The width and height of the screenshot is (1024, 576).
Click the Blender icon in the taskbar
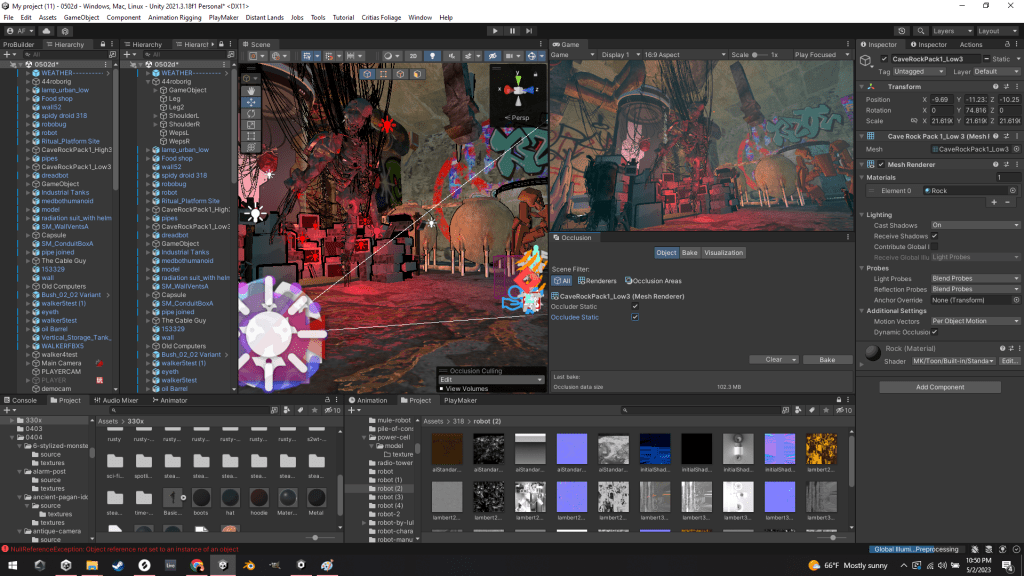coord(248,565)
